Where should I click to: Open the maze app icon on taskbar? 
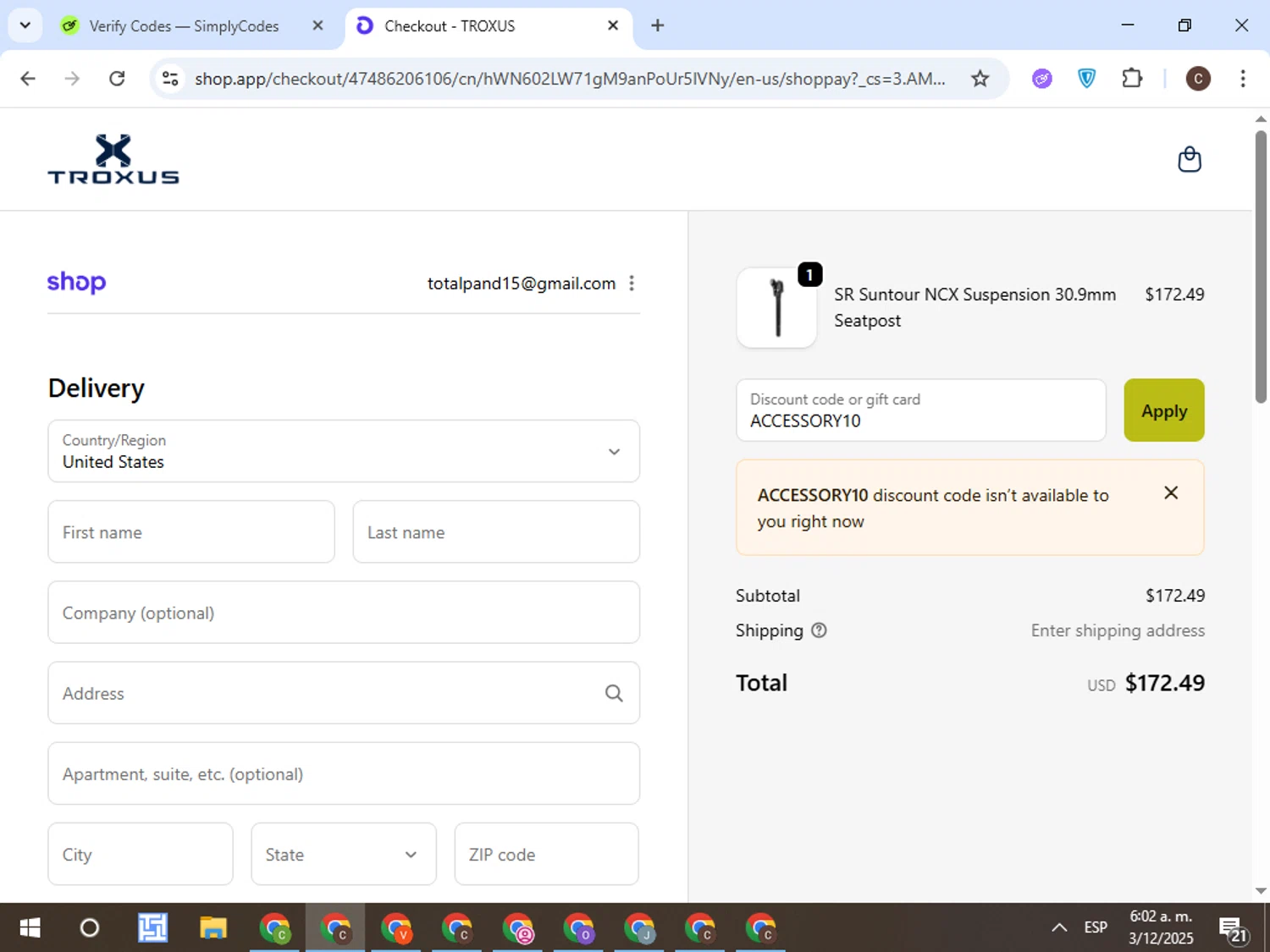[x=152, y=928]
